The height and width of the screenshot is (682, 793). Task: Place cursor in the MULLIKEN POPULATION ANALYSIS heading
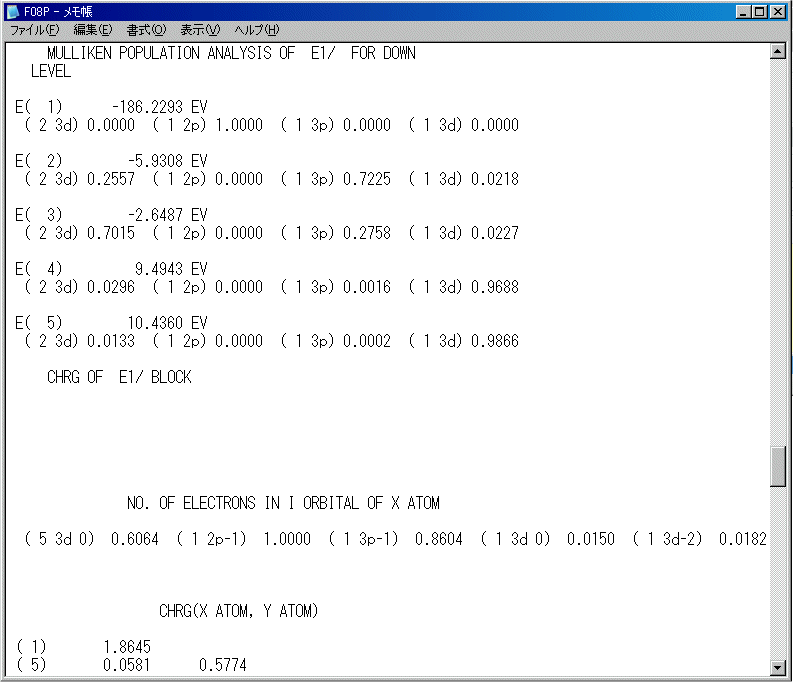pyautogui.click(x=230, y=53)
